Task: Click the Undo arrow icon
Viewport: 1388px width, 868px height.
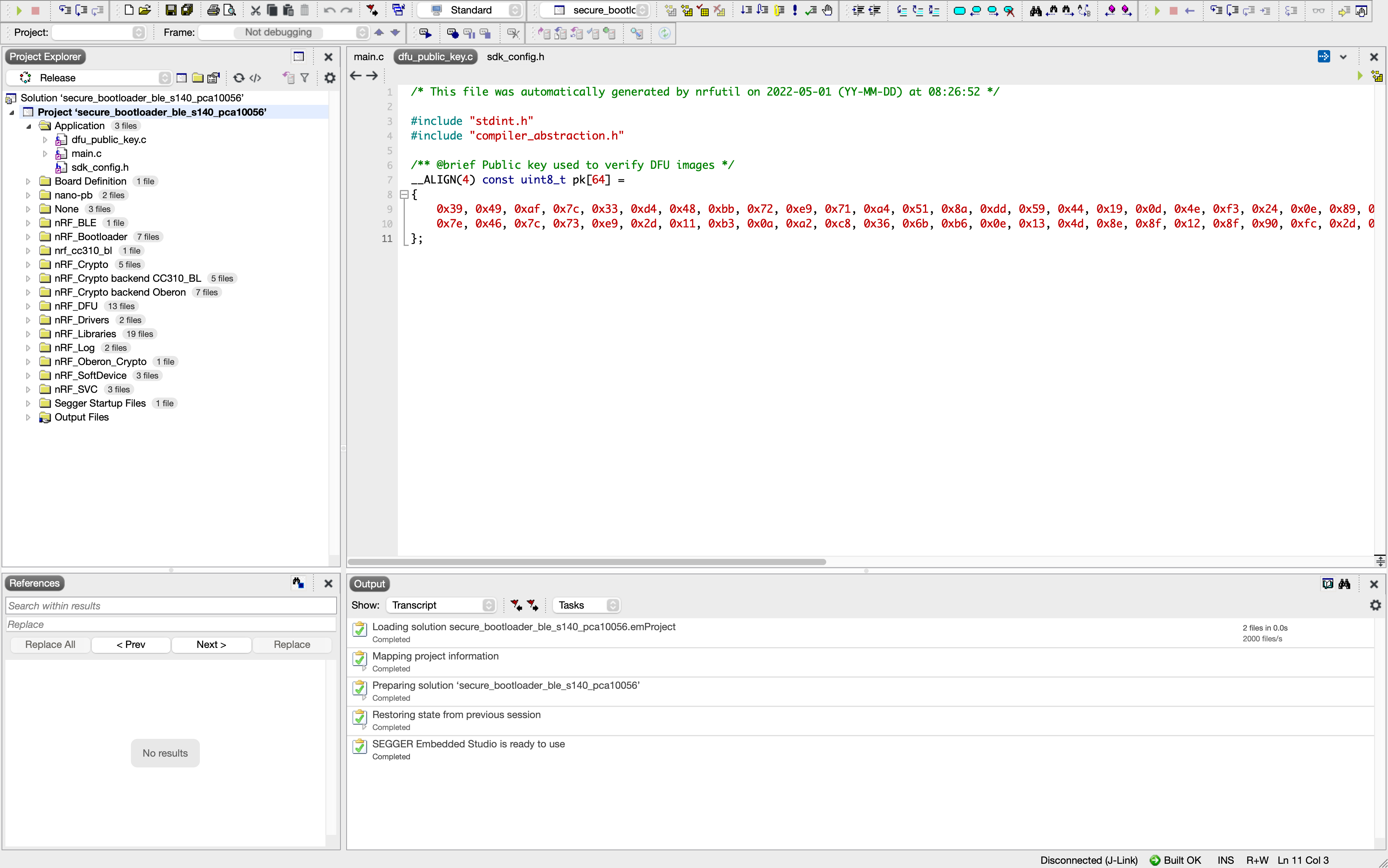Action: (328, 10)
